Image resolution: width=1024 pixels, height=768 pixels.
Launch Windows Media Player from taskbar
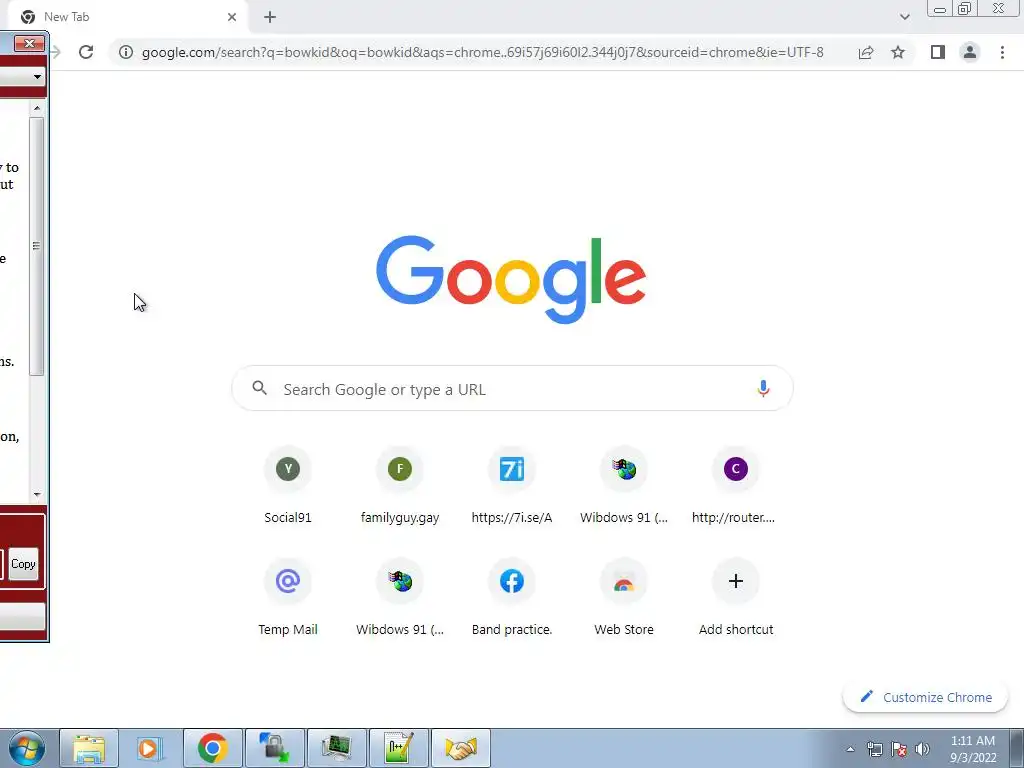[150, 748]
